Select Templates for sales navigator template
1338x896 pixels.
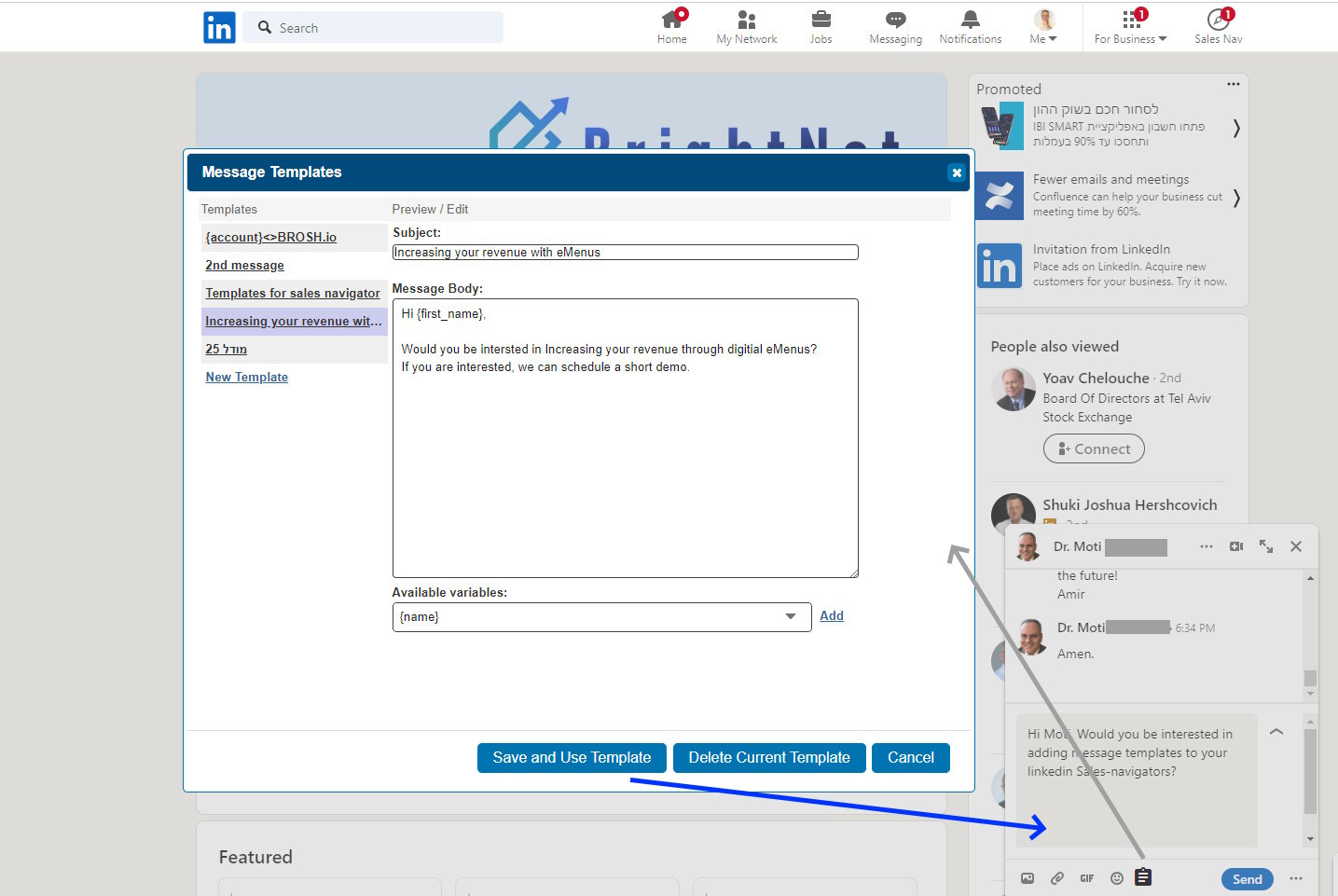[x=294, y=294]
